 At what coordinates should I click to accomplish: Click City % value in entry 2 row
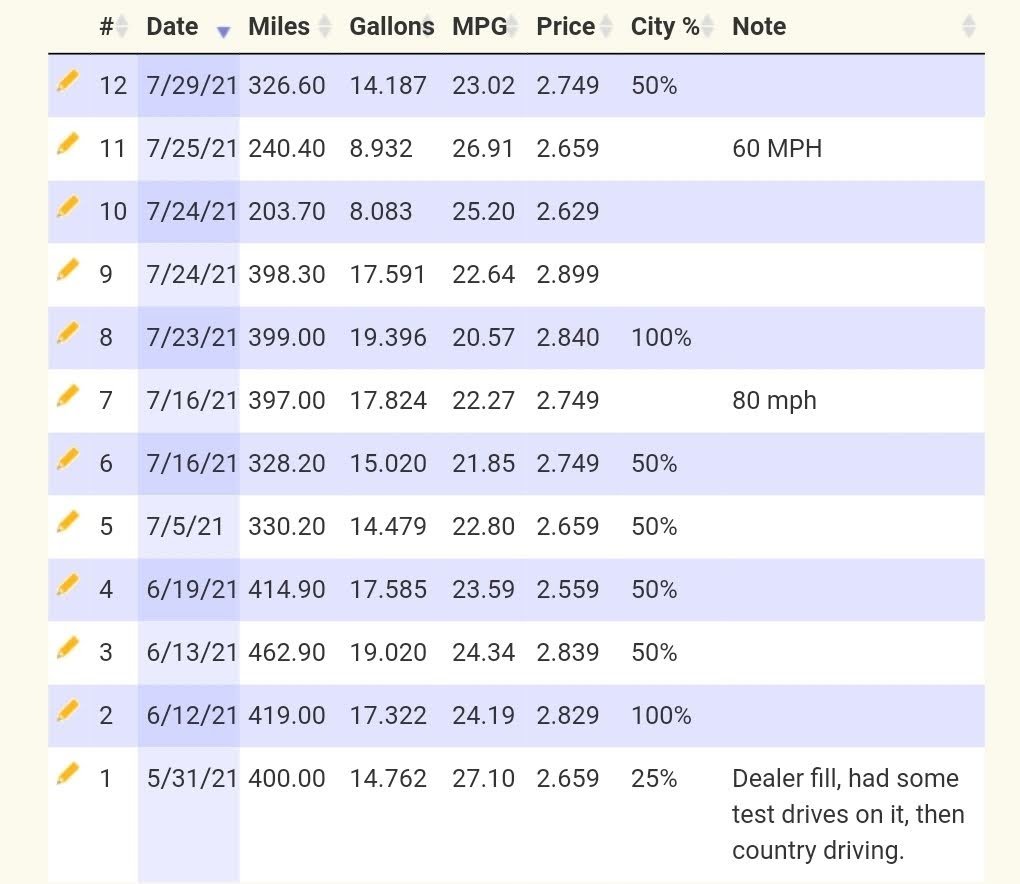pyautogui.click(x=661, y=716)
